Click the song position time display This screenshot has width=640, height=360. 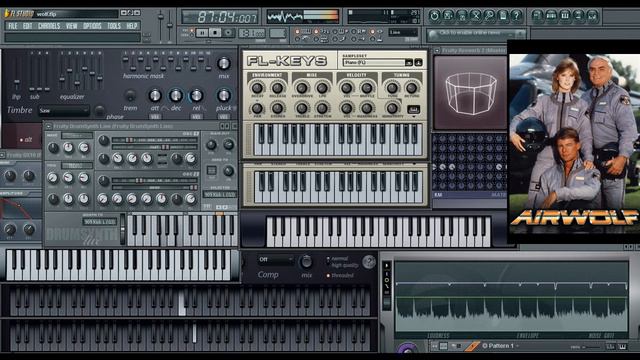coord(220,17)
